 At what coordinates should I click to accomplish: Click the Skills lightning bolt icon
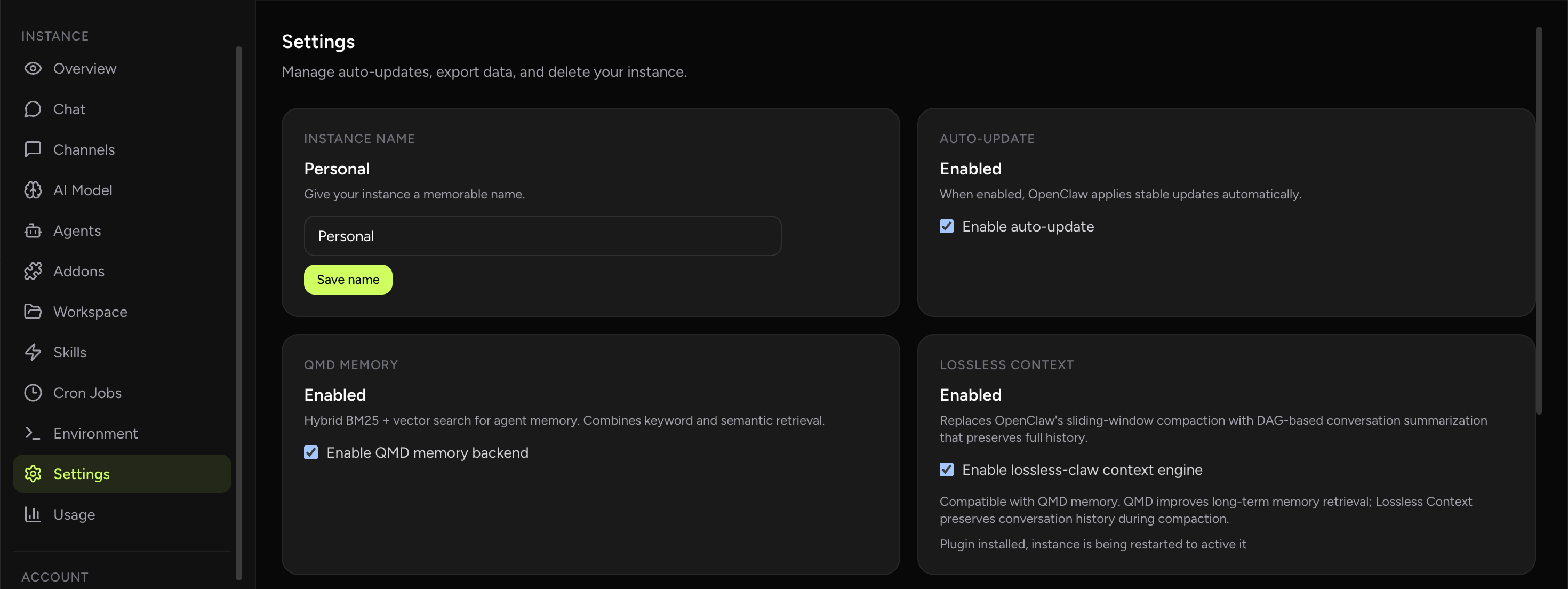pos(33,352)
